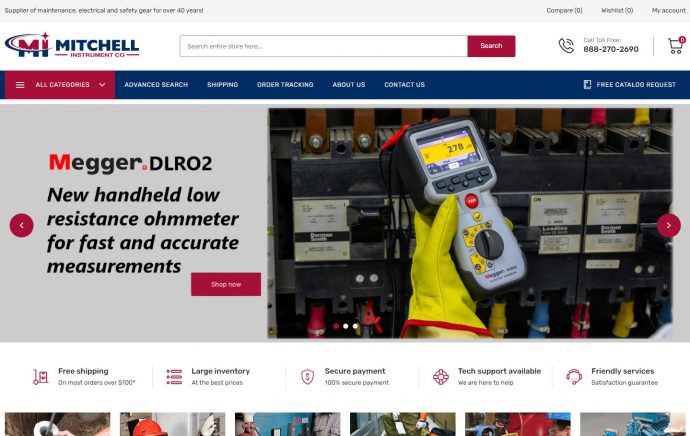Click the Large inventory list icon
This screenshot has width=690, height=436.
click(x=174, y=377)
